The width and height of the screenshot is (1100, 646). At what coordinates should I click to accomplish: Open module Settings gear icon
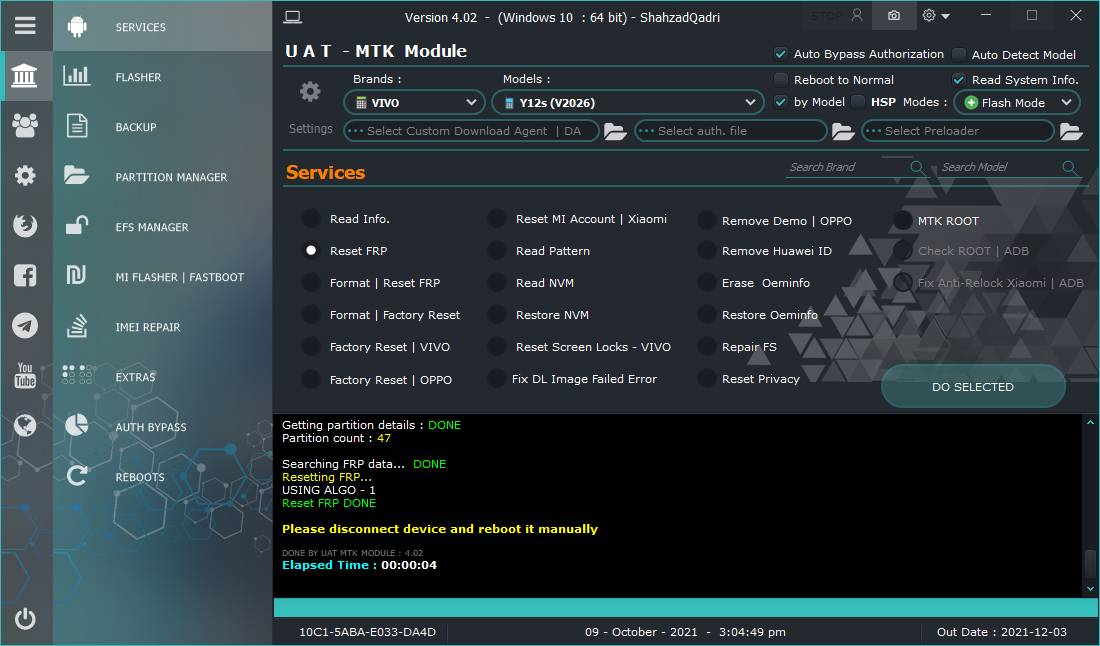310,92
